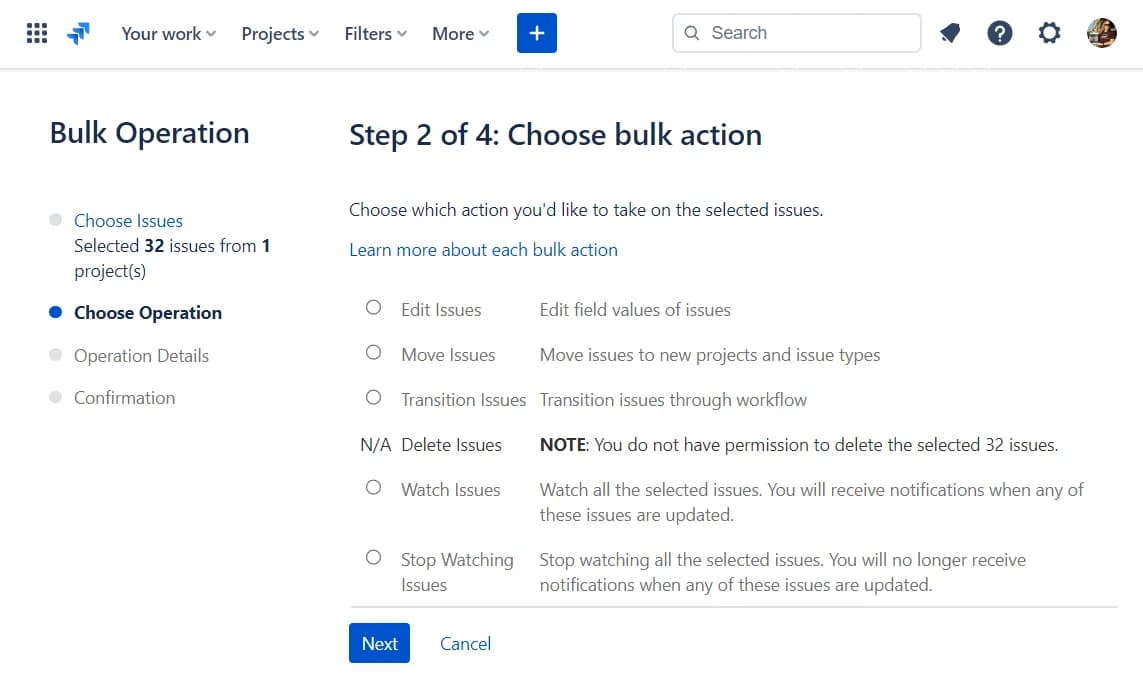Open the Filters dropdown menu

click(375, 34)
